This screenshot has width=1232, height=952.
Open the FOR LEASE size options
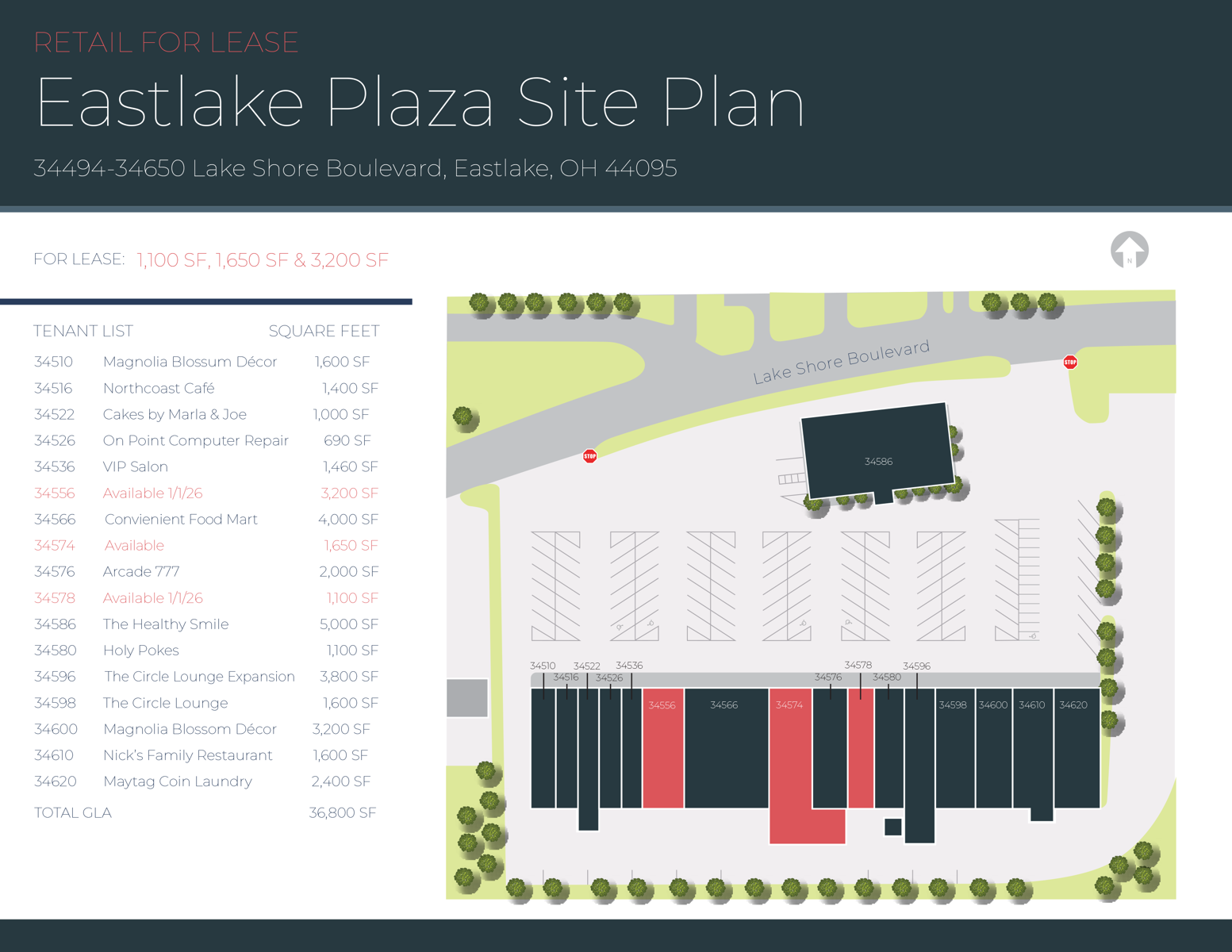261,259
